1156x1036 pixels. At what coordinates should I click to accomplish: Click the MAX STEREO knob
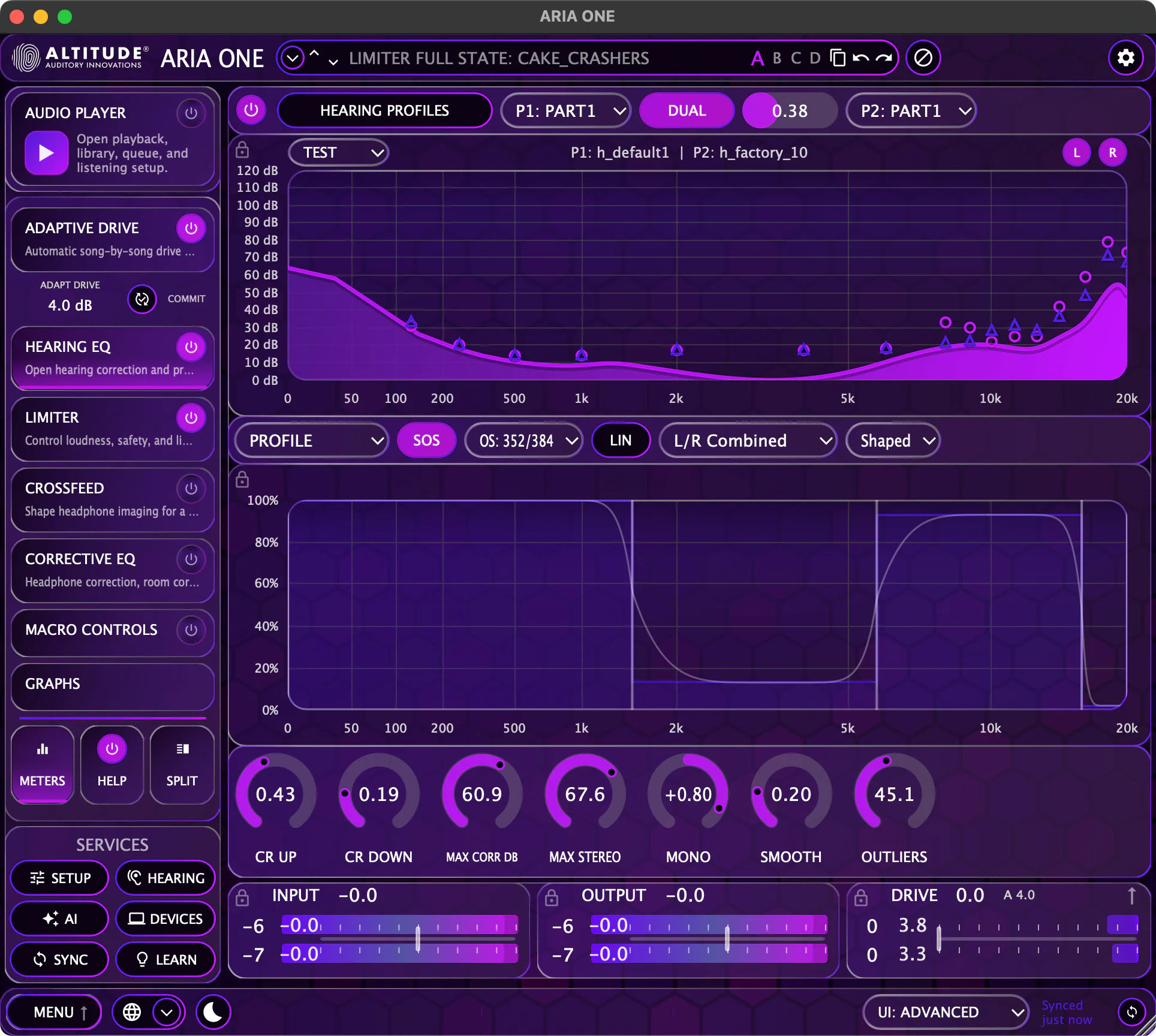pos(585,794)
